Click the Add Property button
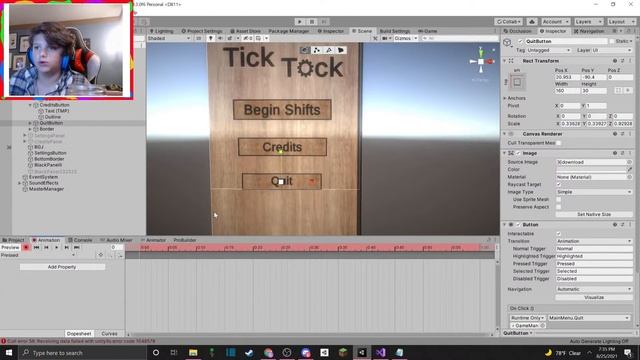 tap(62, 267)
